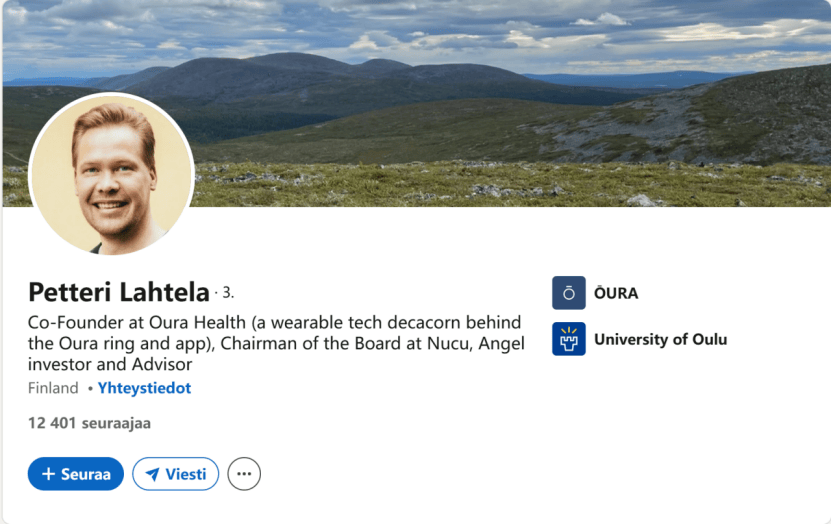The width and height of the screenshot is (832, 525).
Task: Click the University of Oulu logo icon
Action: pos(568,339)
